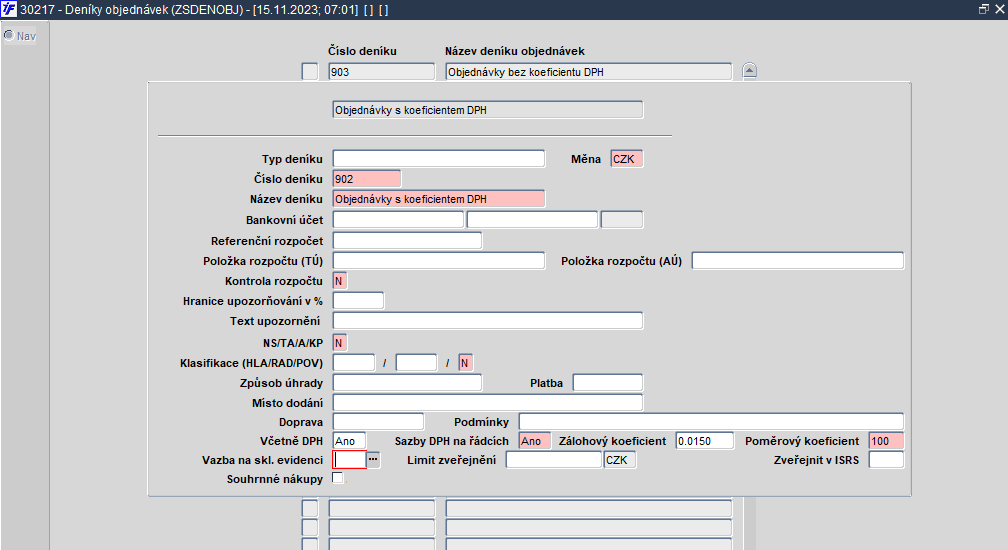Click the scroll-up arrow button beside the journal list

[749, 71]
